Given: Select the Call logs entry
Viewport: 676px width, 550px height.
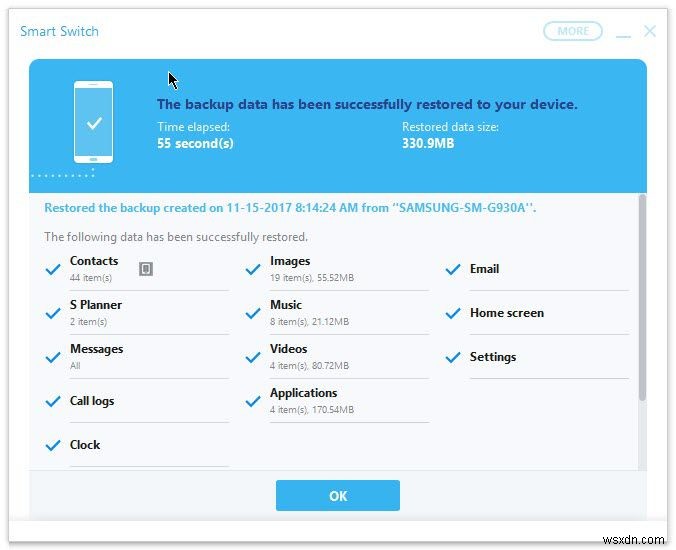Looking at the screenshot, I should [92, 401].
